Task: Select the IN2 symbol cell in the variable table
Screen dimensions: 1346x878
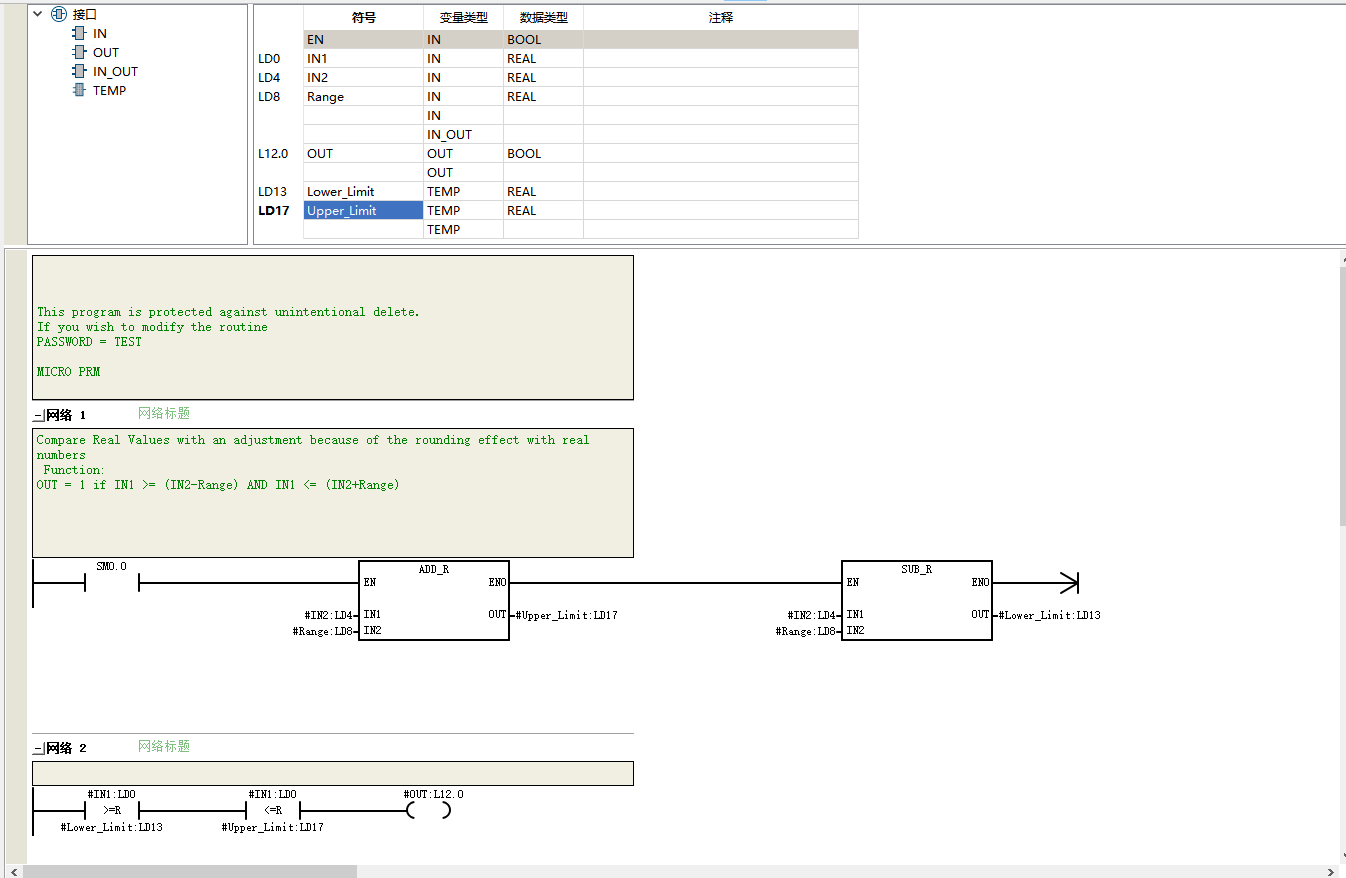Action: (363, 78)
